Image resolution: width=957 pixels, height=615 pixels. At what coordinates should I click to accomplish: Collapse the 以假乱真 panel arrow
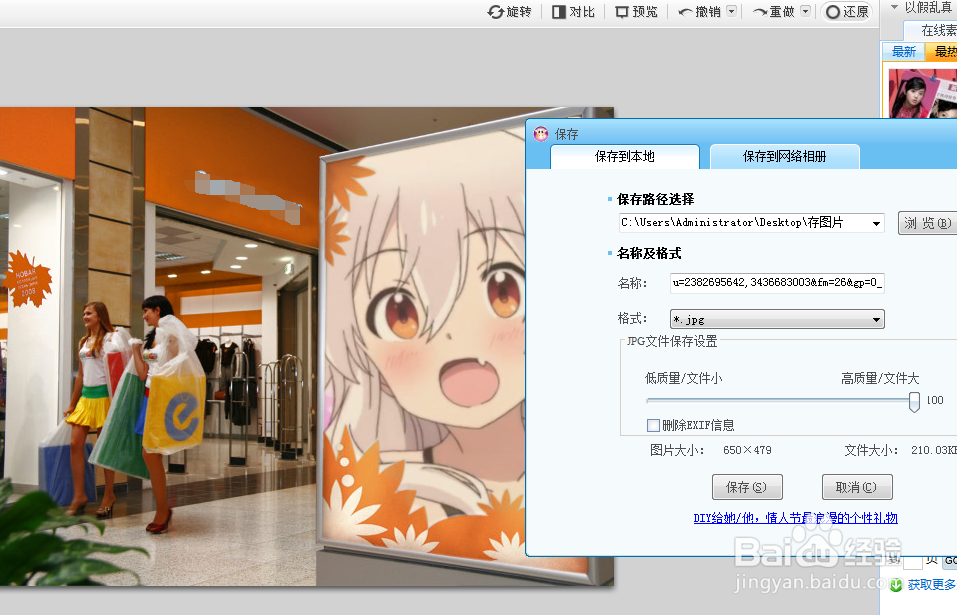[x=895, y=7]
